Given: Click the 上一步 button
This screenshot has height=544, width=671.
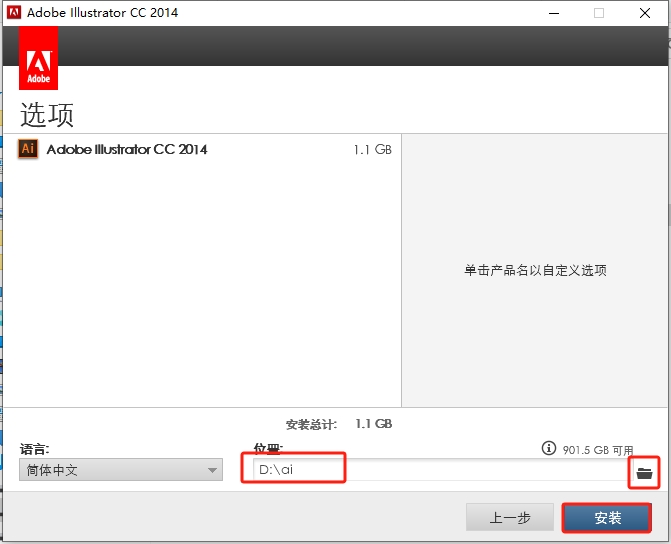Looking at the screenshot, I should [510, 517].
